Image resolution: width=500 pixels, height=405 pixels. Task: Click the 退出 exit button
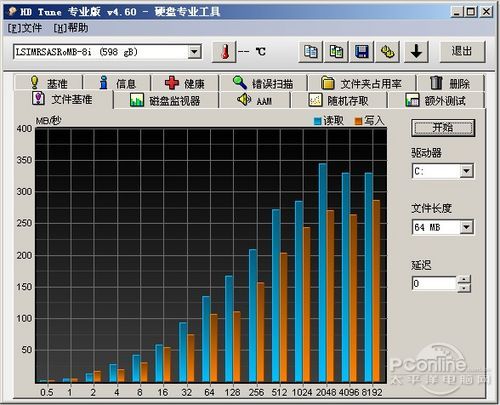tap(462, 52)
